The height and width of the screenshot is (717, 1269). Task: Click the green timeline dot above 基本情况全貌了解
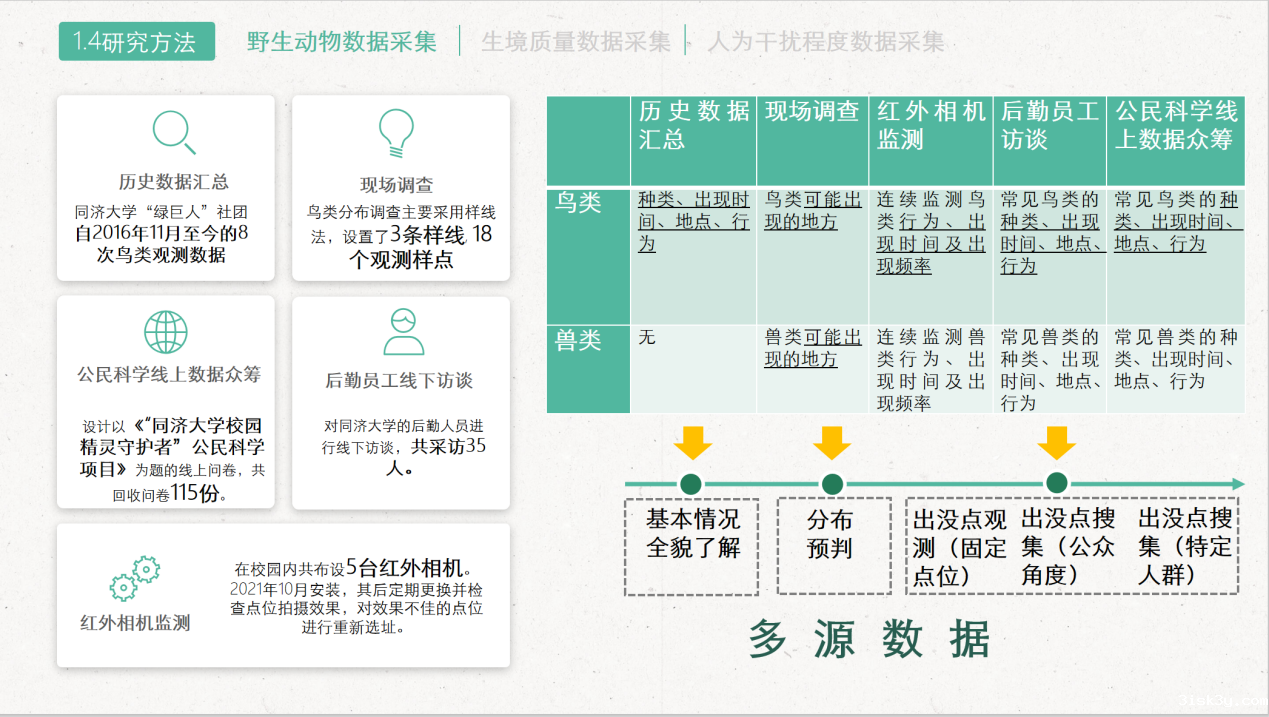[690, 484]
